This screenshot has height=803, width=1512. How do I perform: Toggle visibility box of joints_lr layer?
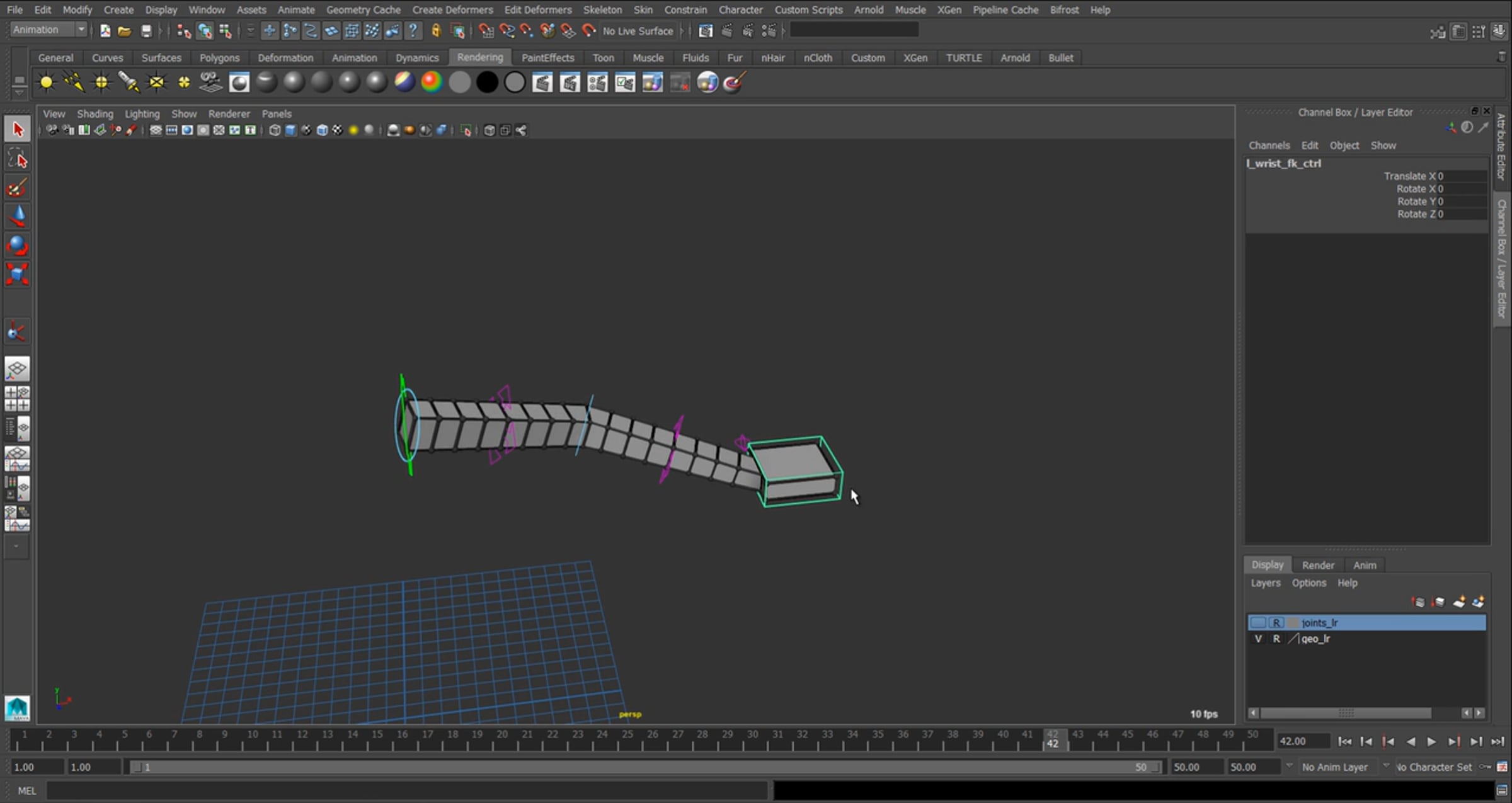[x=1258, y=623]
